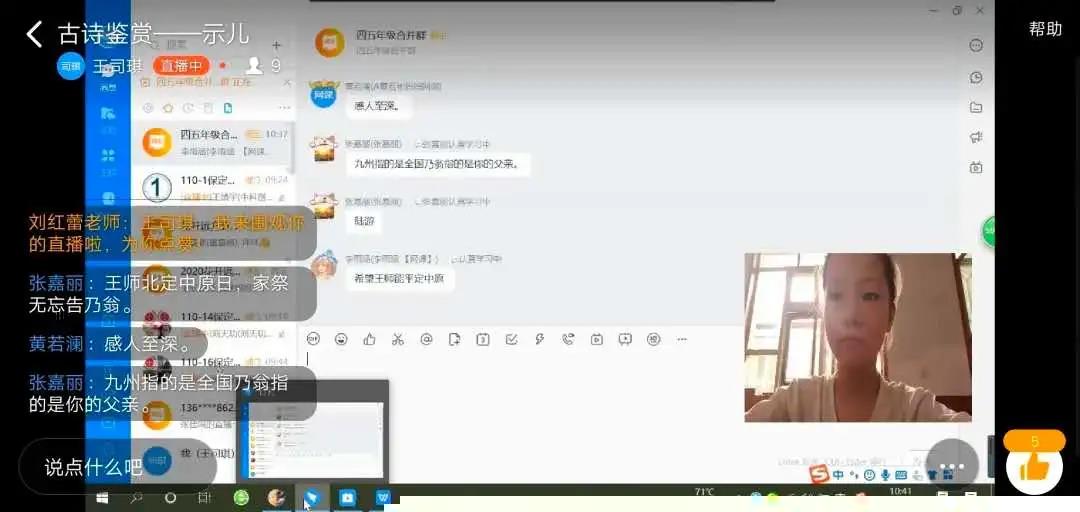Go back from the 古诗鉴赏 live stream
Viewport: 1080px width, 512px height.
(x=34, y=33)
